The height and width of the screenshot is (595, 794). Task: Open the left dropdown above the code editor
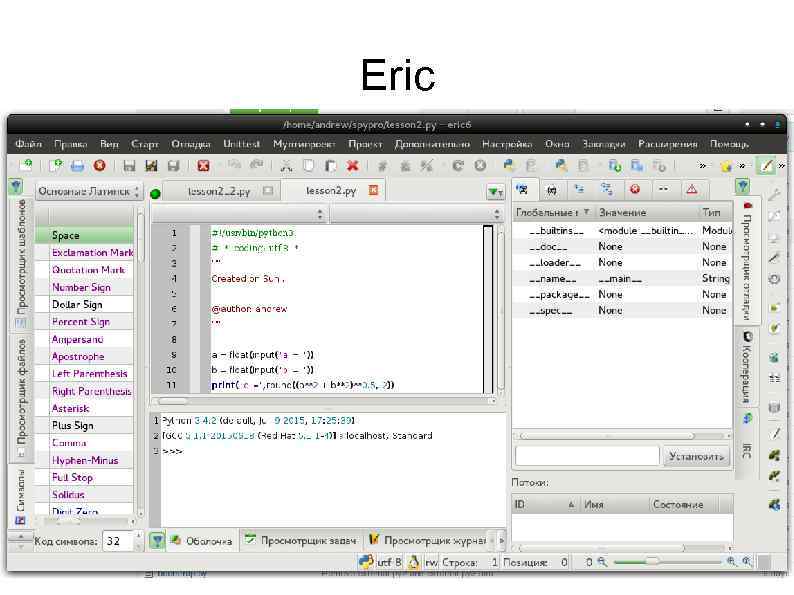tap(241, 215)
